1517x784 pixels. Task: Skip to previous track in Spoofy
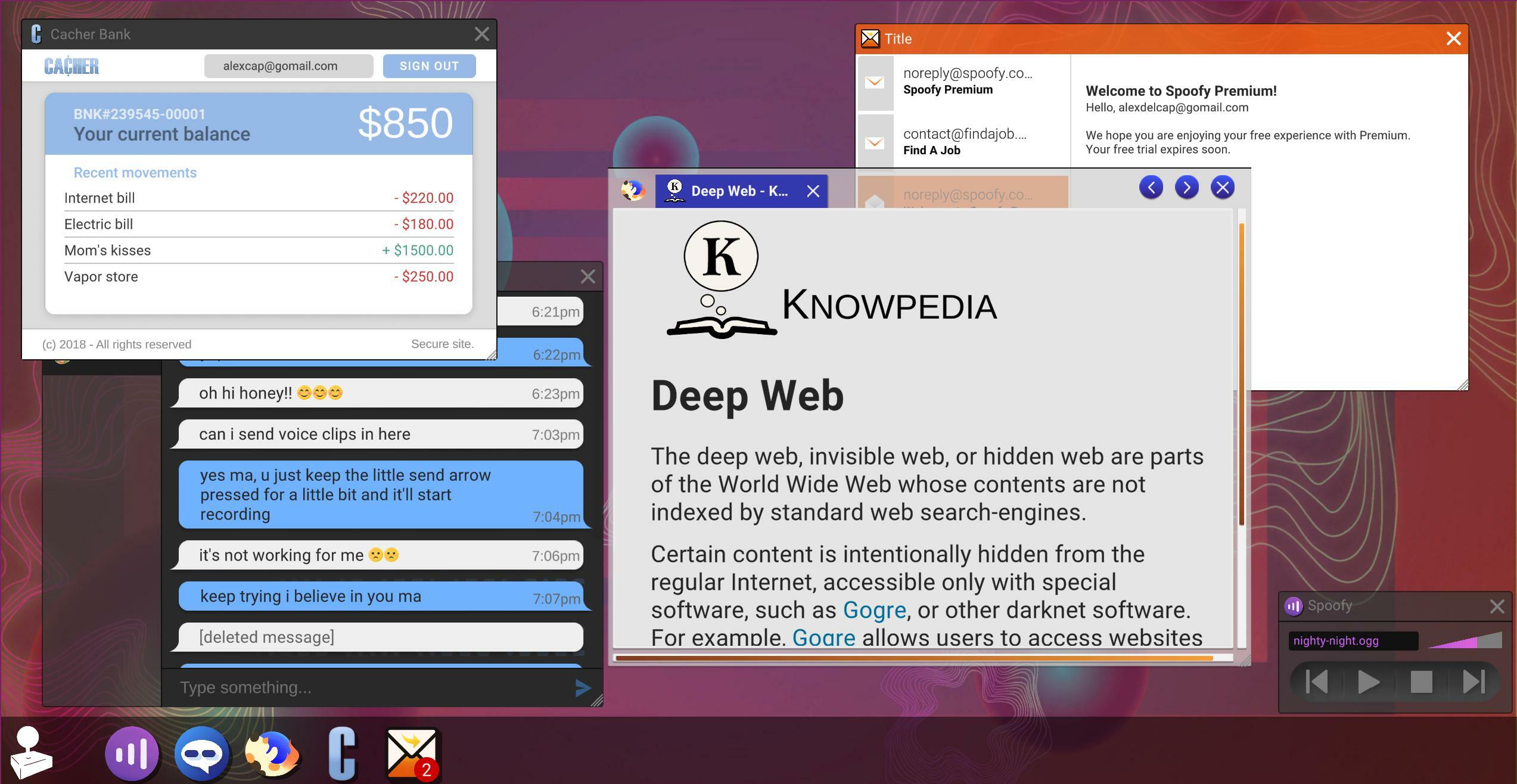pyautogui.click(x=1316, y=682)
